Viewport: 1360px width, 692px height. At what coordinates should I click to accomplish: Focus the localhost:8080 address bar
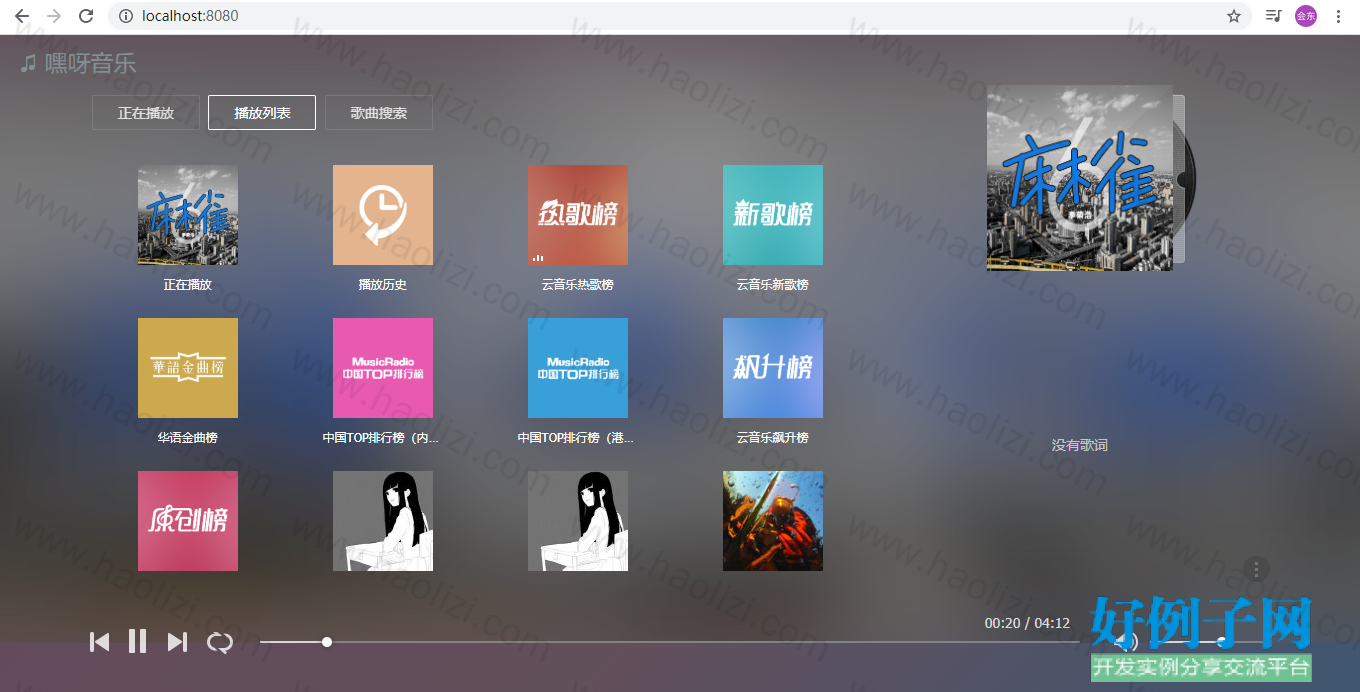(x=680, y=16)
